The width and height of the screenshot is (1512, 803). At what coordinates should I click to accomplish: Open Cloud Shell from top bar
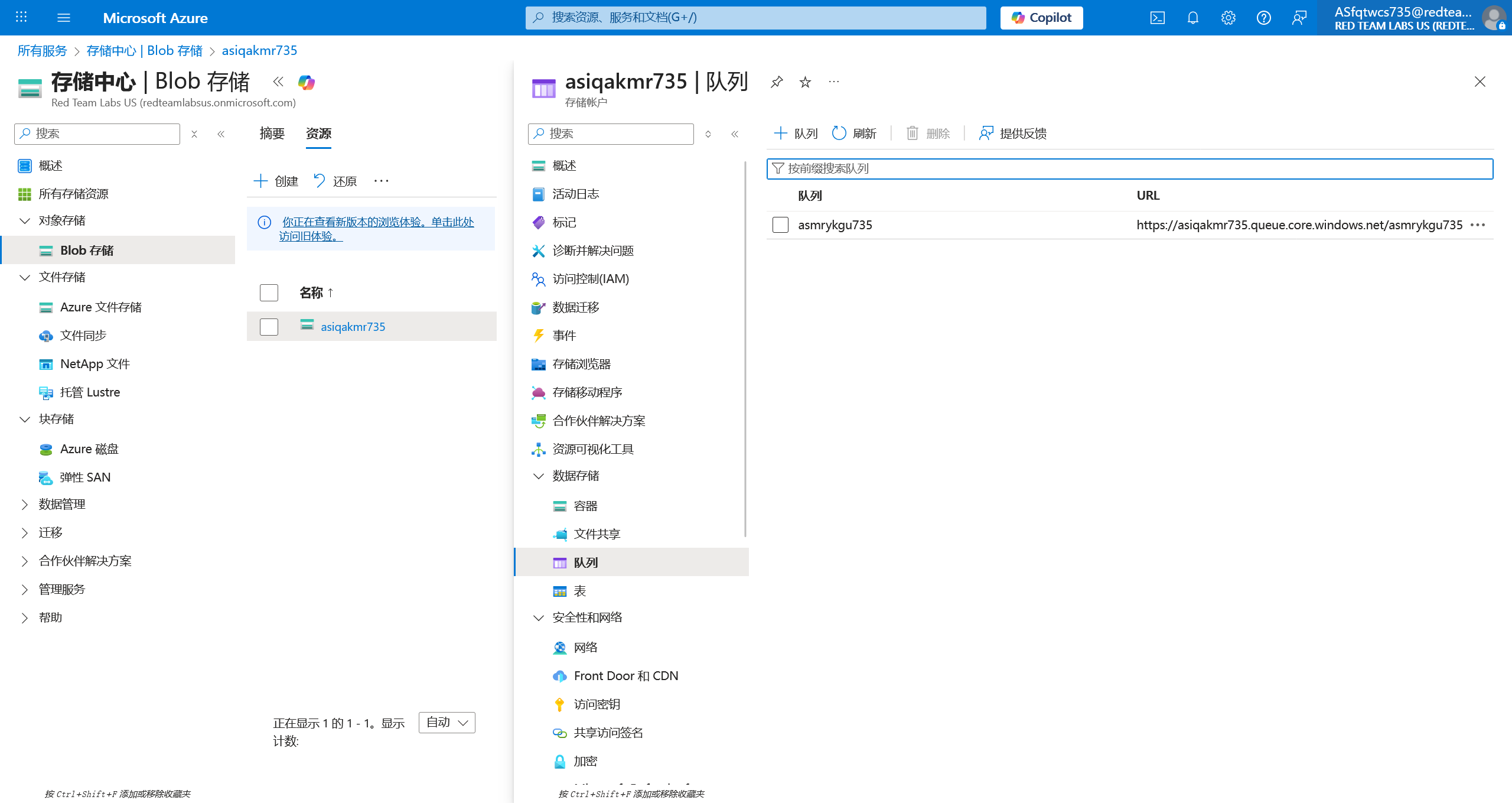pos(1157,18)
